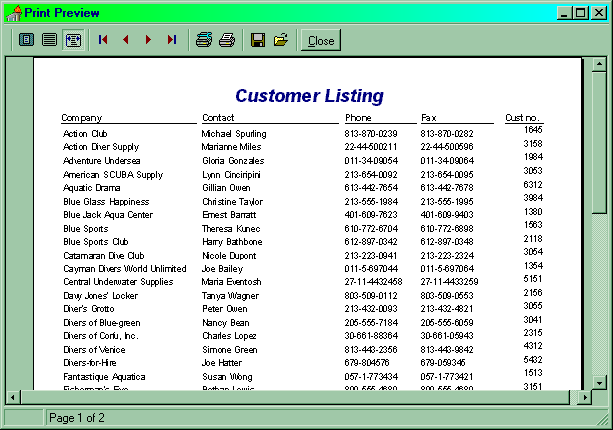Viewport: 613px width, 430px height.
Task: Click the Customer Listing title
Action: (x=309, y=96)
